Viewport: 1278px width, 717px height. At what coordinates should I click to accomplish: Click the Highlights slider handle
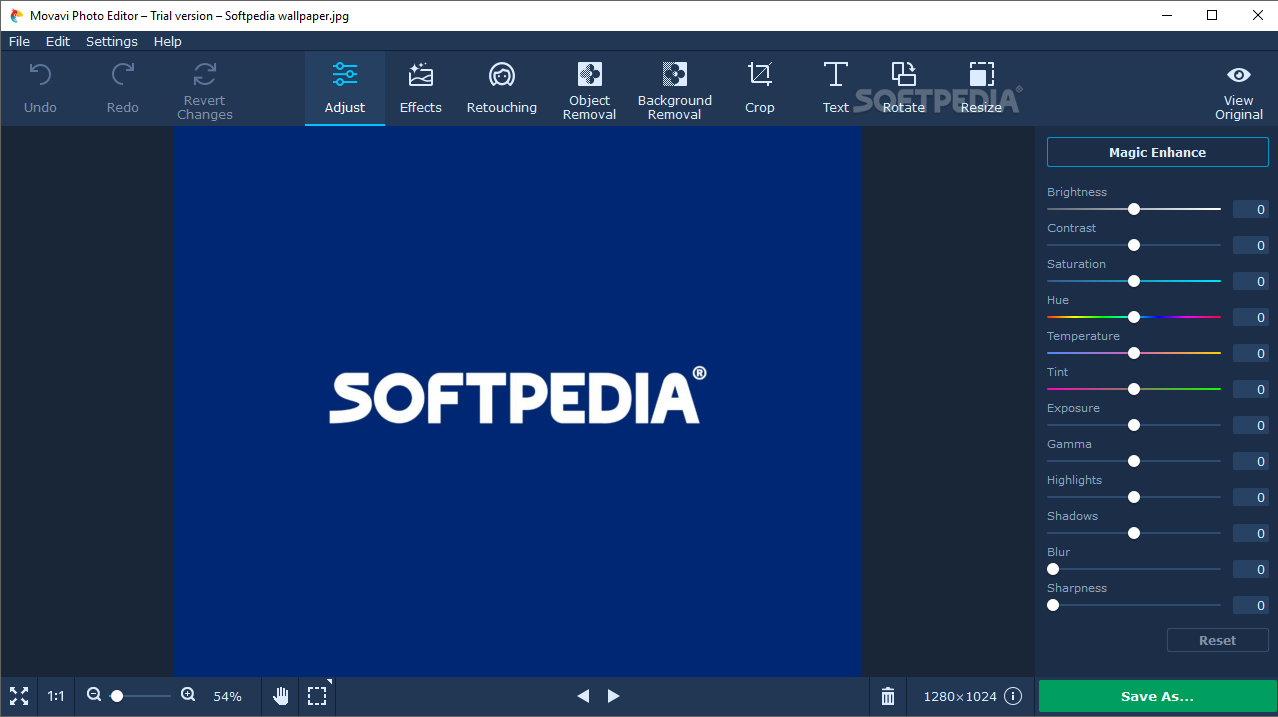click(1134, 497)
